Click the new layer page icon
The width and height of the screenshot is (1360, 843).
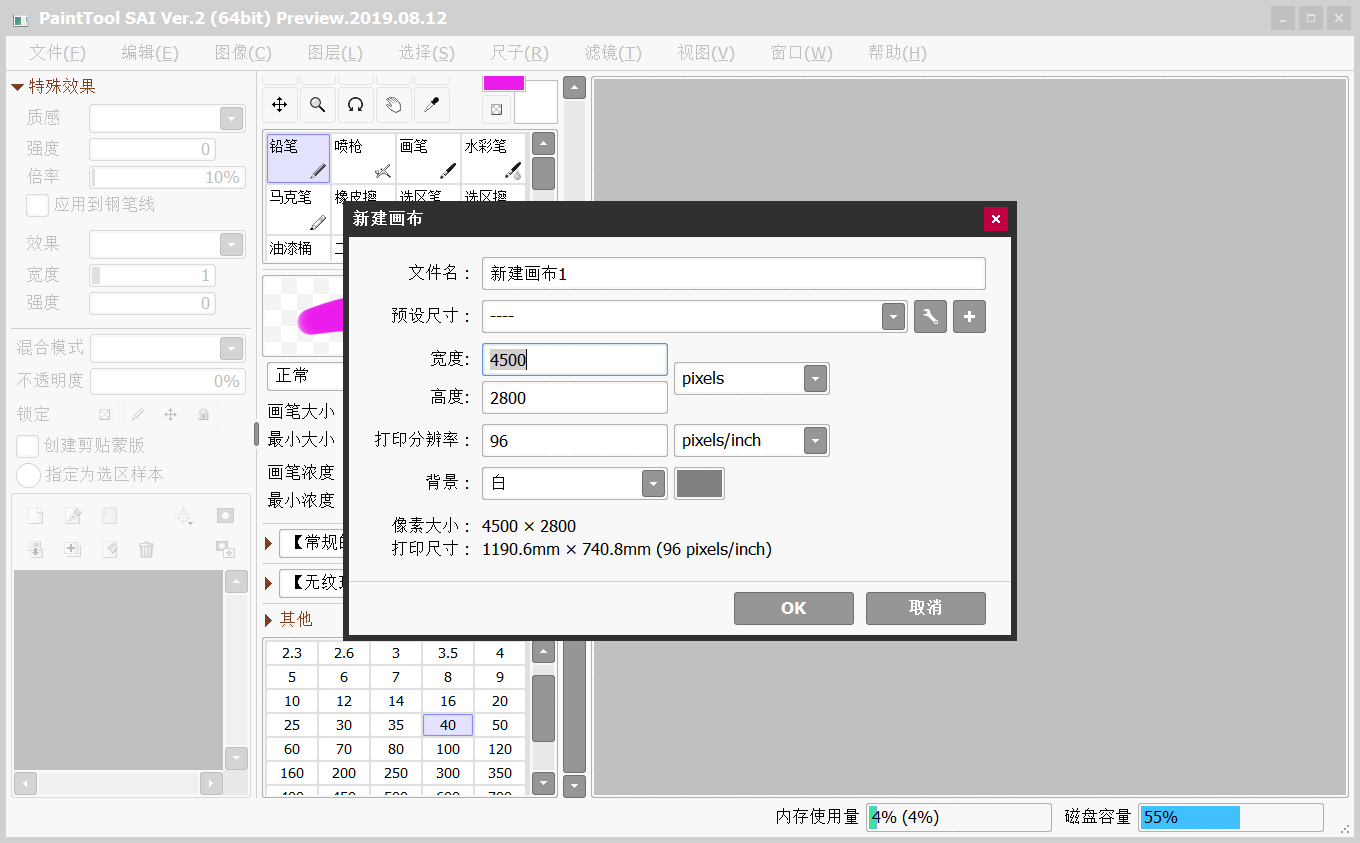pyautogui.click(x=35, y=516)
